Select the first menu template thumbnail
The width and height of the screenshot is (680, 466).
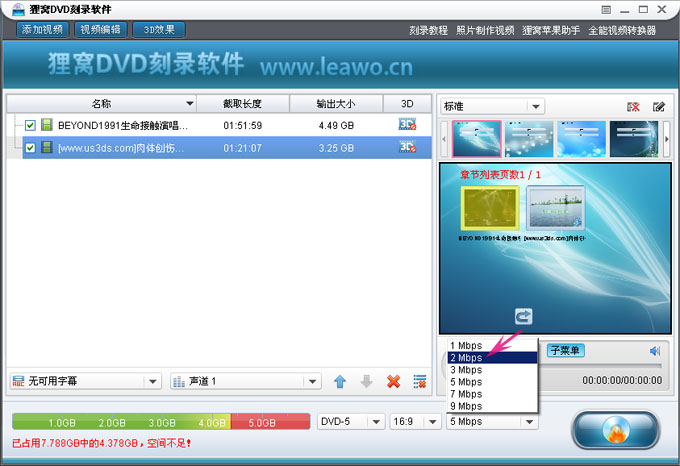pyautogui.click(x=477, y=139)
